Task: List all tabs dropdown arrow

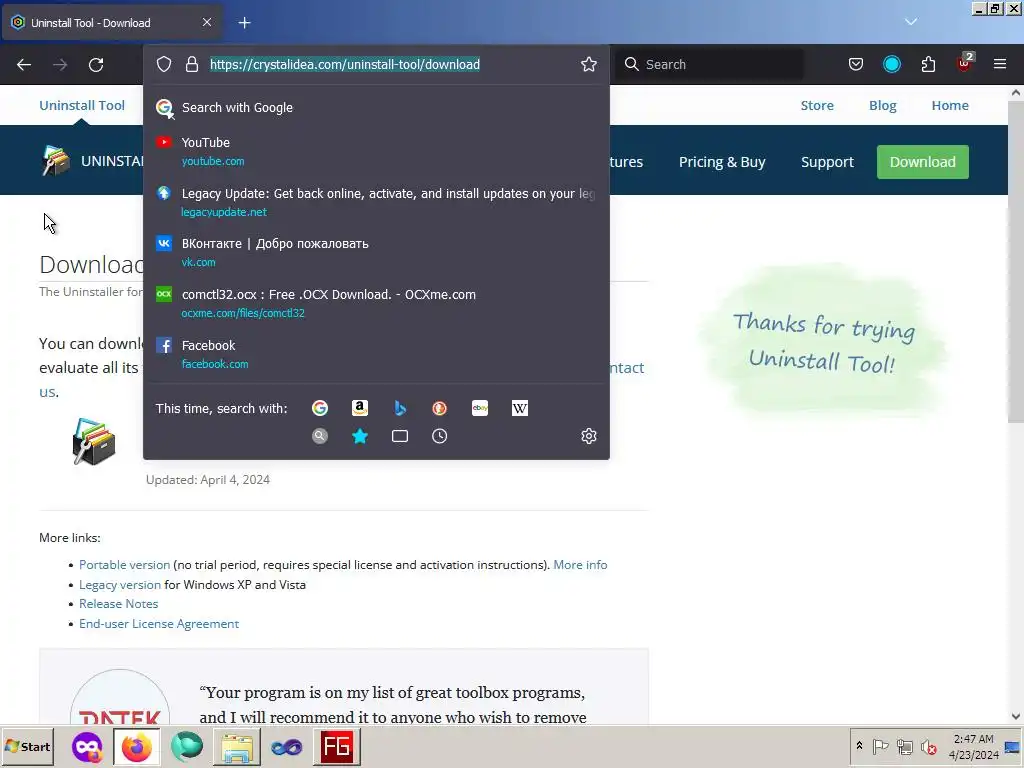Action: tap(910, 22)
